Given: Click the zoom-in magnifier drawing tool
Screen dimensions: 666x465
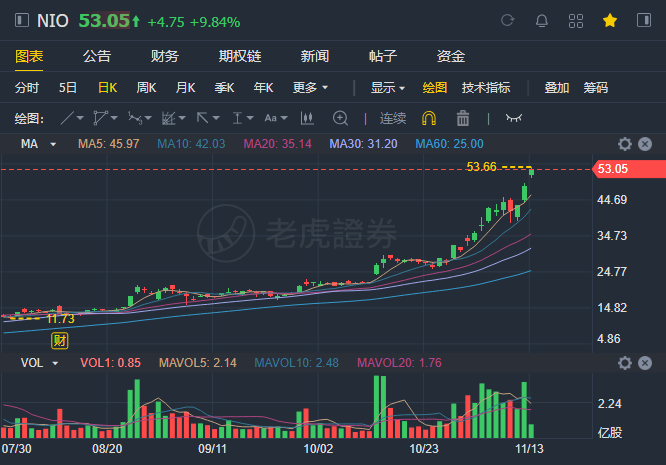Looking at the screenshot, I should coord(340,118).
